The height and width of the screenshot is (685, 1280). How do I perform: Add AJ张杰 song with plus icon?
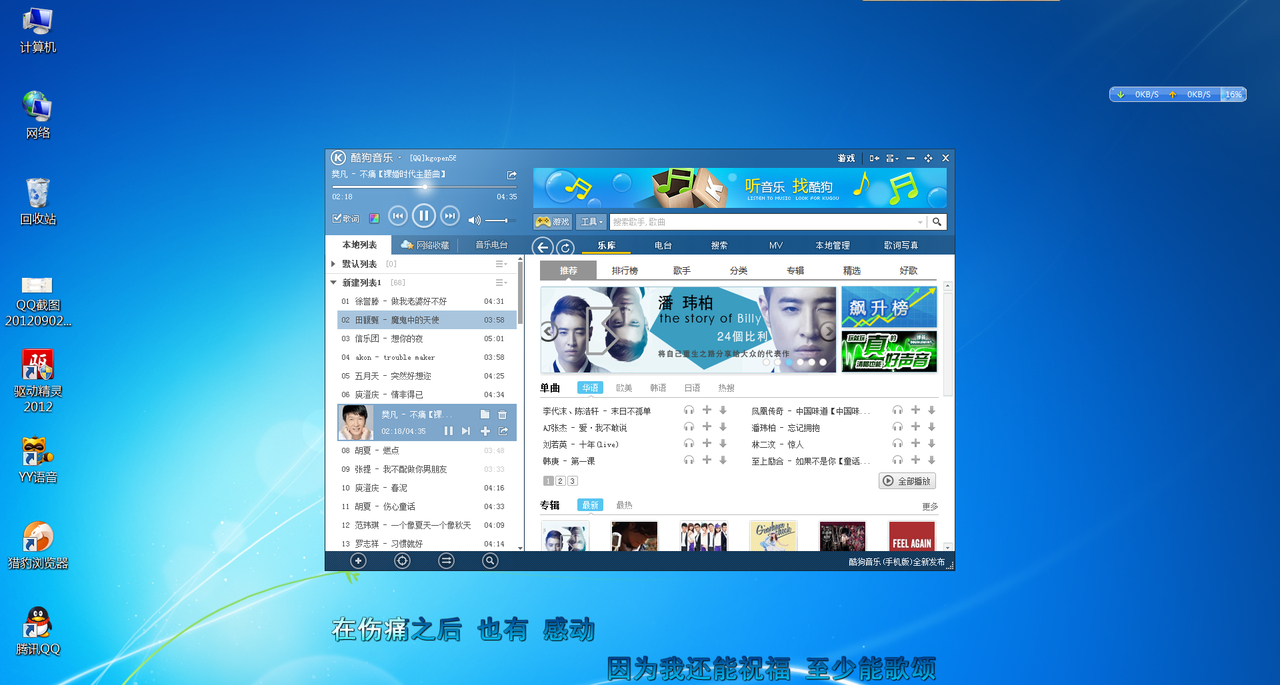[x=706, y=427]
